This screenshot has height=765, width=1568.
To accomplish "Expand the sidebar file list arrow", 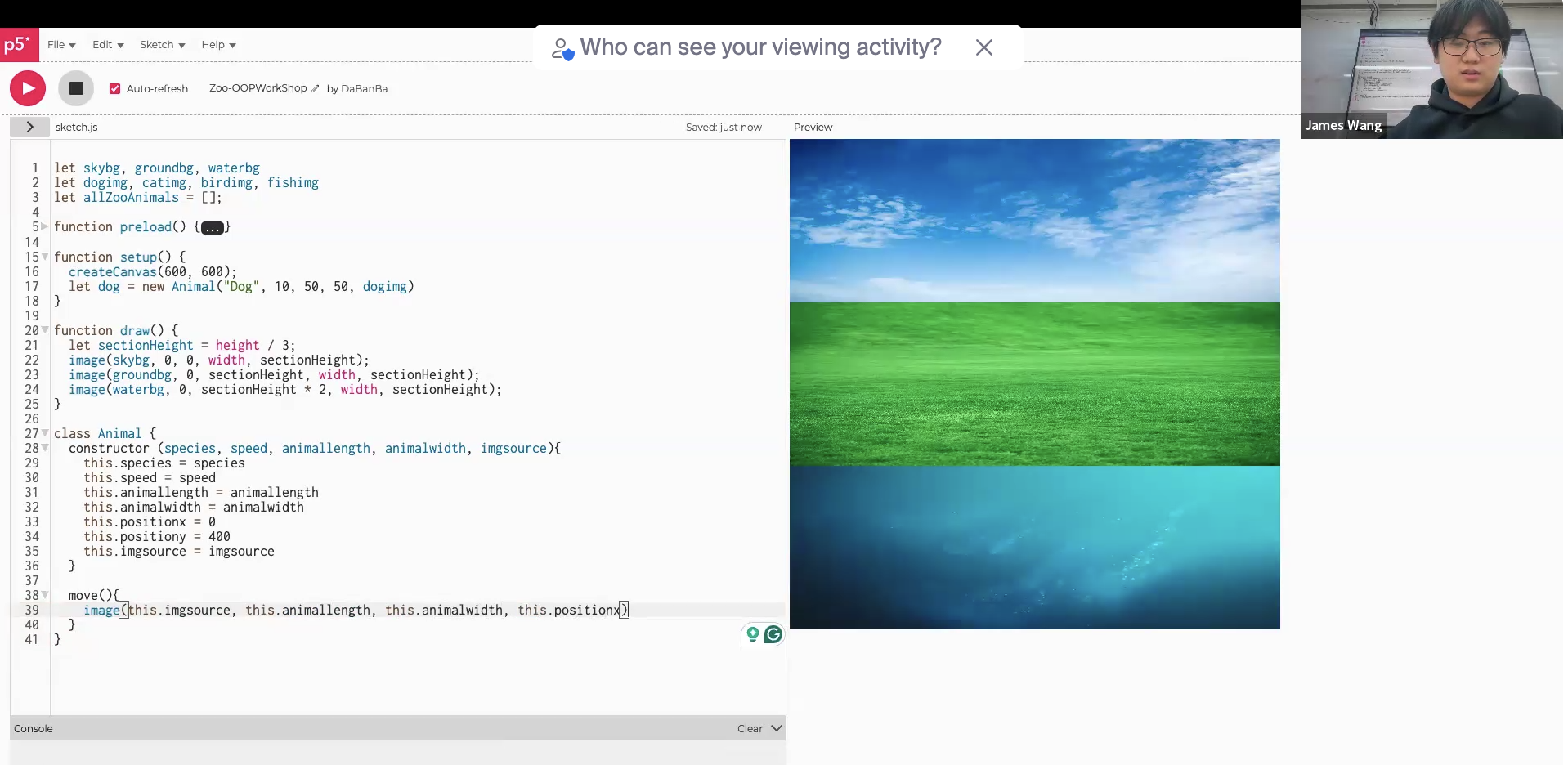I will tap(29, 127).
